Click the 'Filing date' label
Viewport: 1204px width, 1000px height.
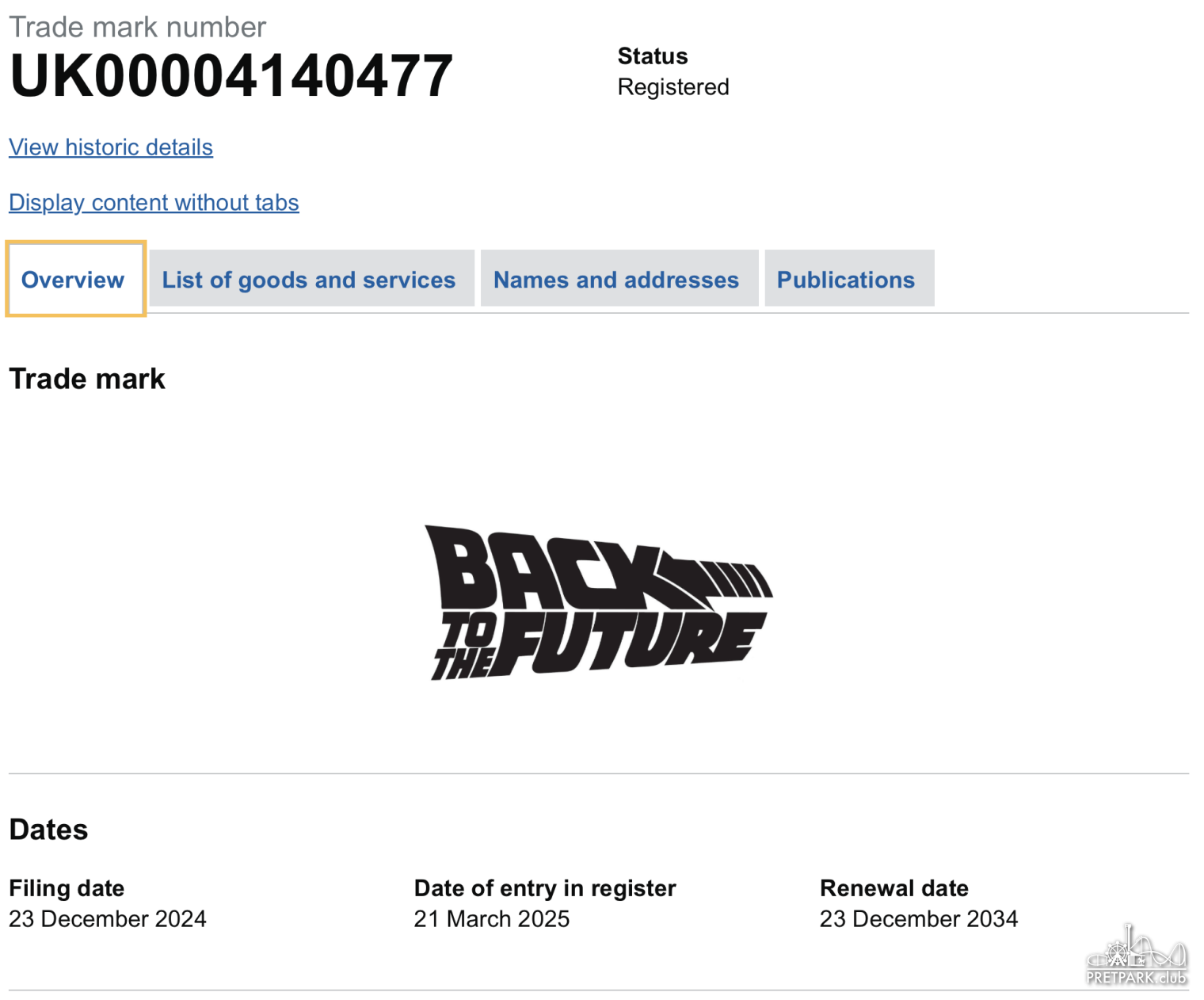pyautogui.click(x=67, y=888)
